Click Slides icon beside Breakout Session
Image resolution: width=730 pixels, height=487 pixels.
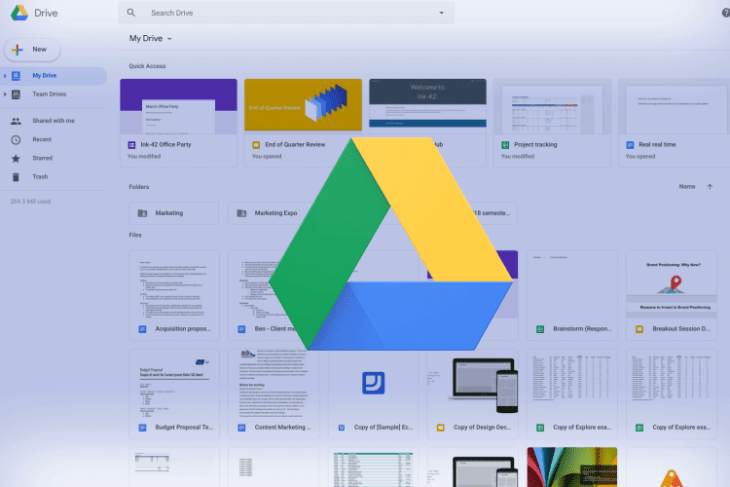[x=640, y=329]
